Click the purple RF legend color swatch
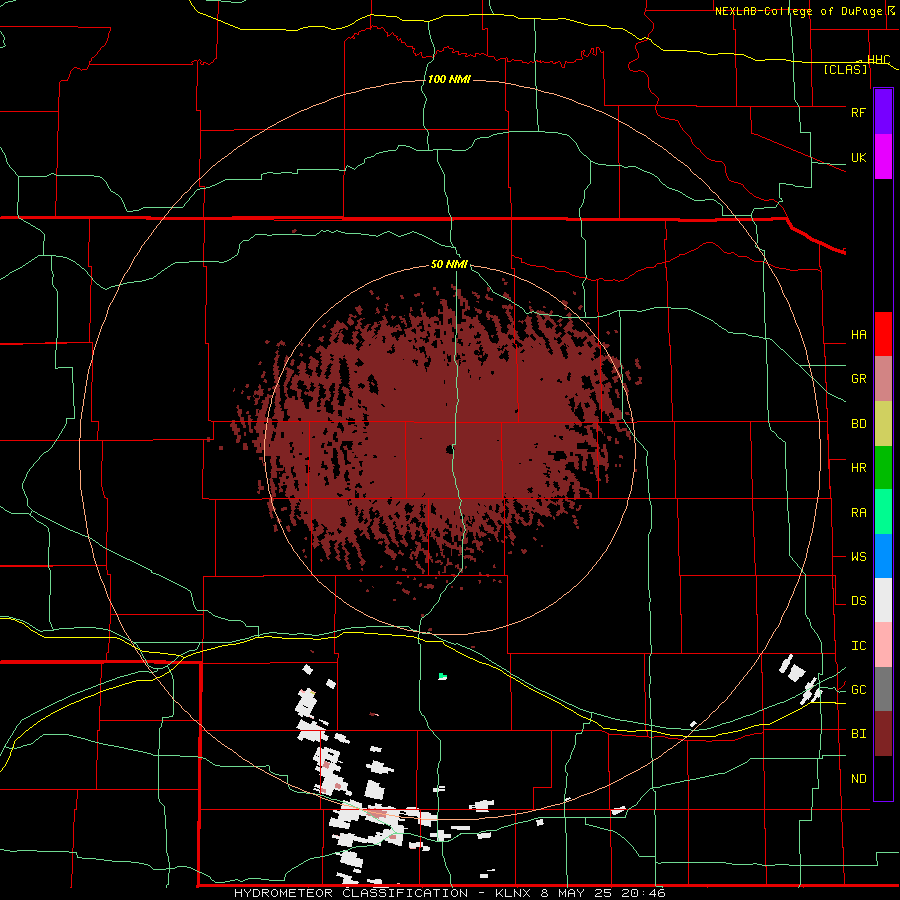The width and height of the screenshot is (900, 900). [x=883, y=112]
